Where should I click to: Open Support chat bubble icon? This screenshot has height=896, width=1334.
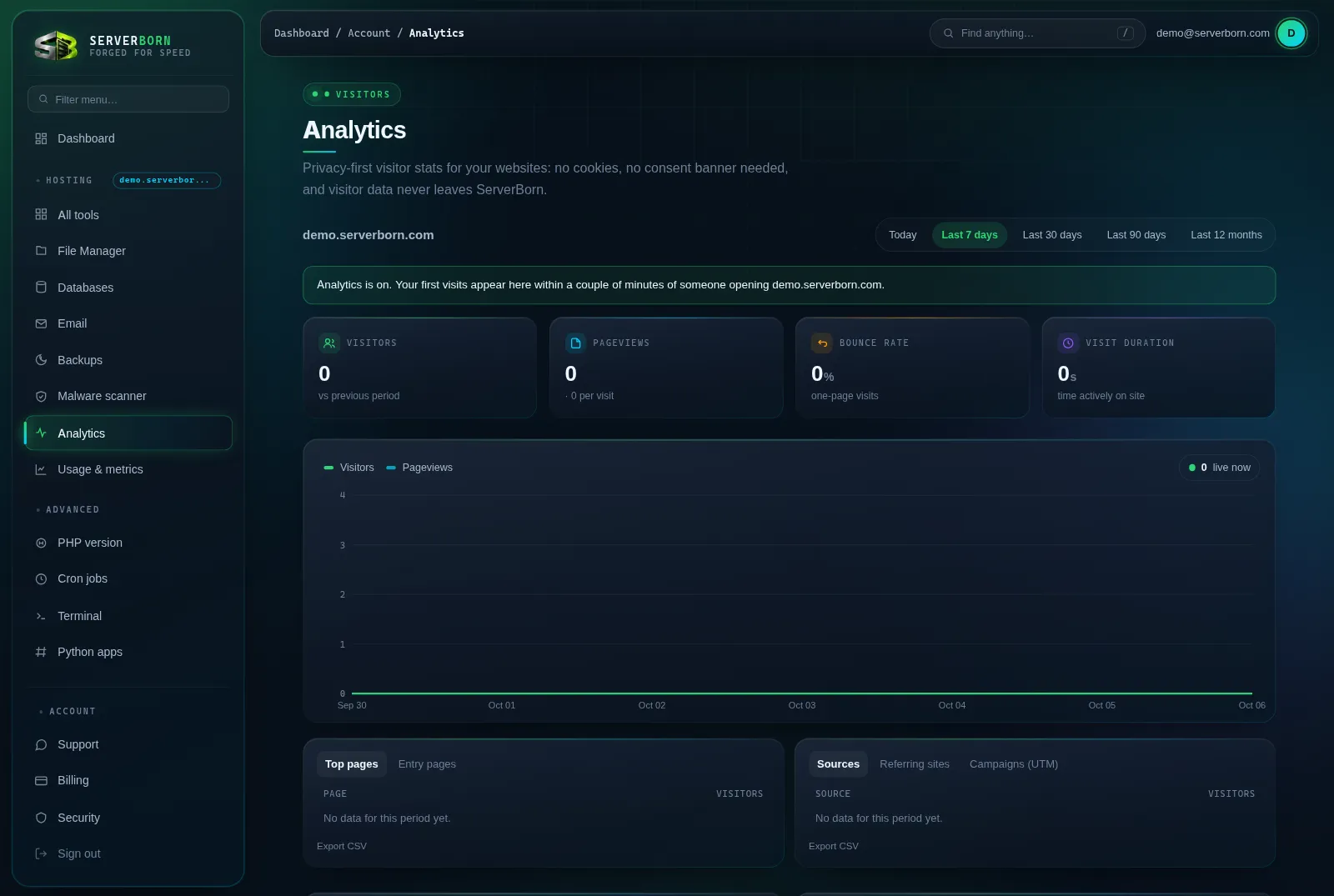click(41, 744)
